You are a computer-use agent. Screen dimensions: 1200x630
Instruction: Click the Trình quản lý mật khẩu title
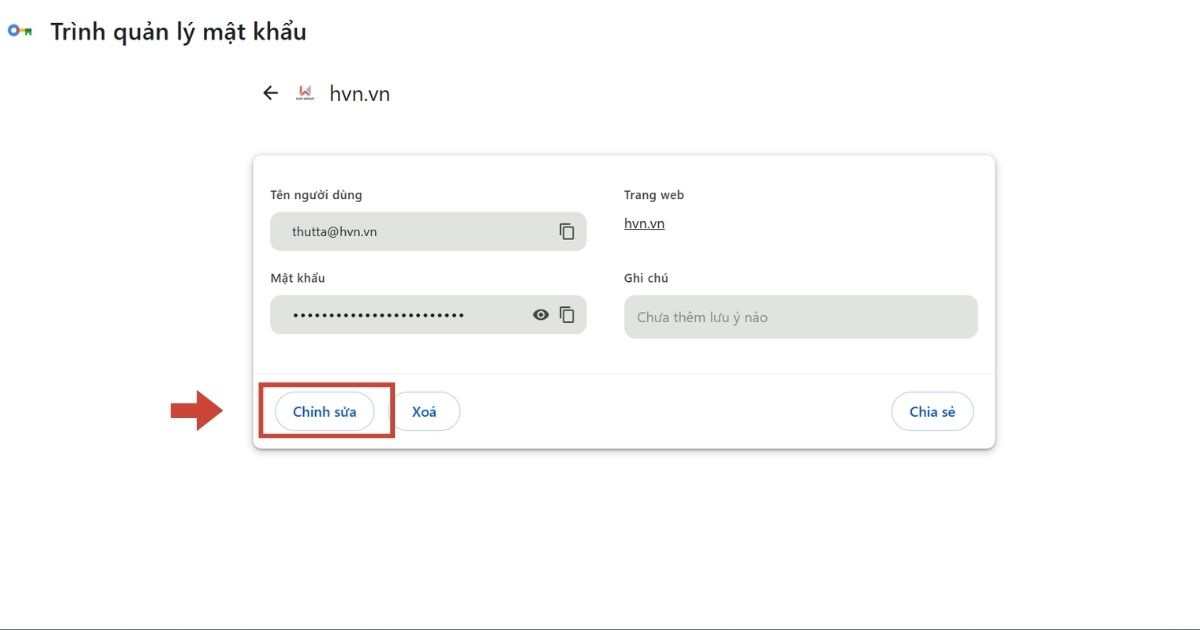[178, 32]
